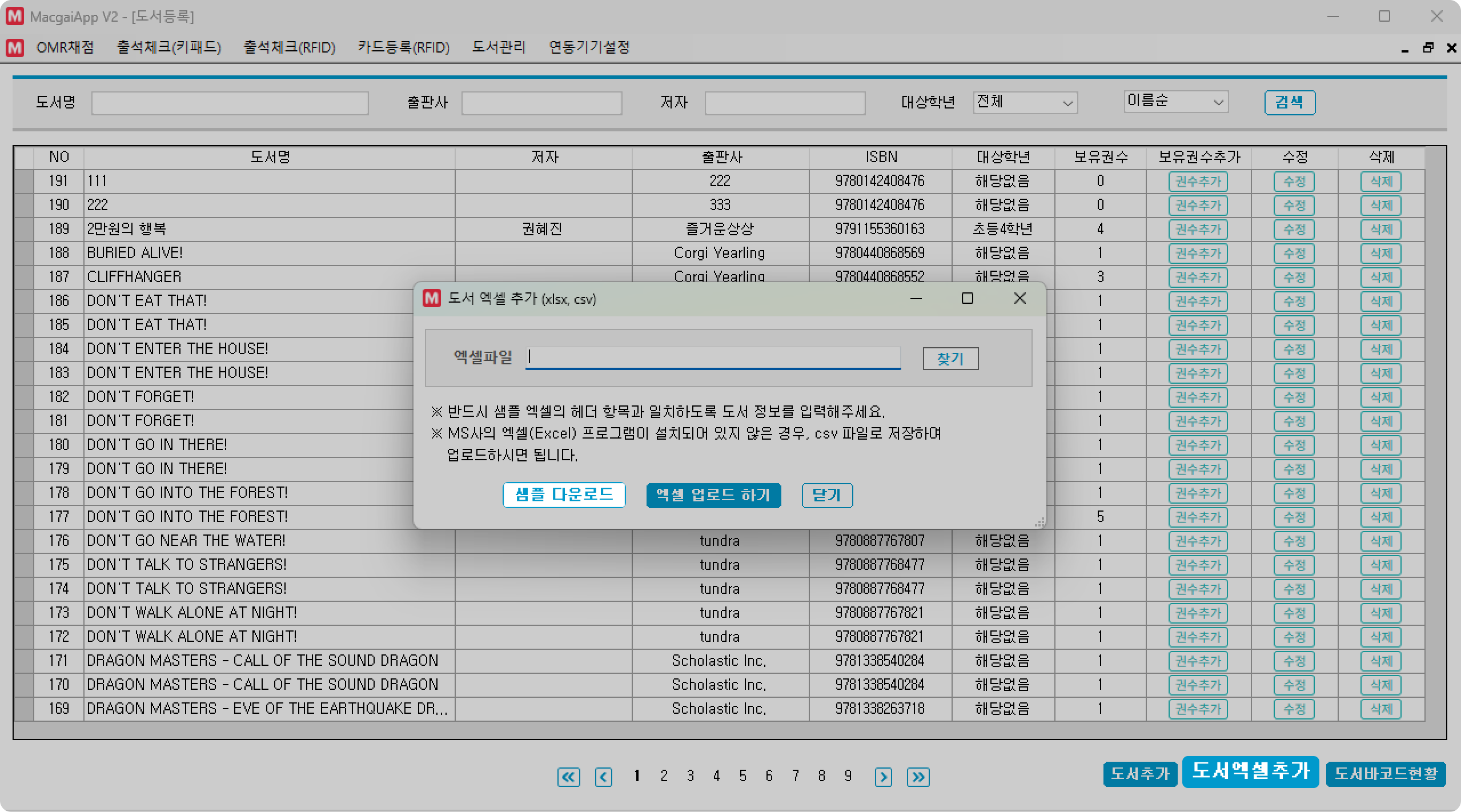This screenshot has height=812, width=1461.
Task: Open the 출석체크(키패드) menu
Action: pos(168,47)
